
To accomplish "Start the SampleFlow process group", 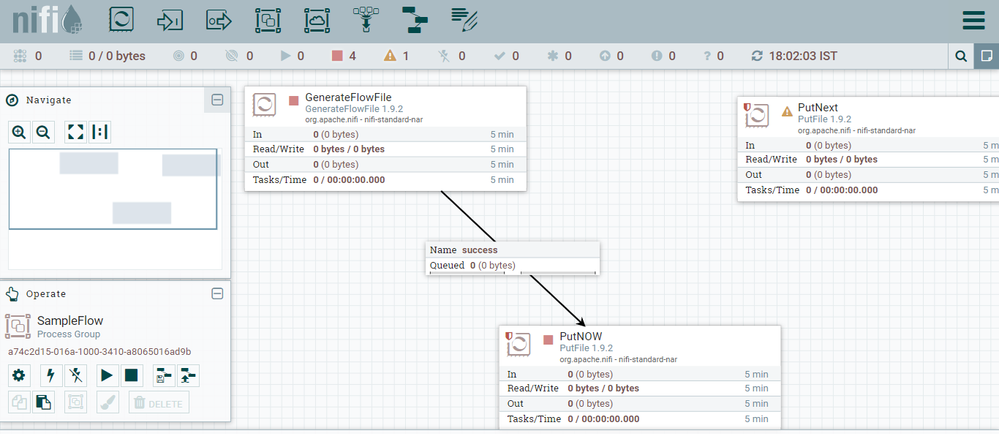I will point(105,376).
